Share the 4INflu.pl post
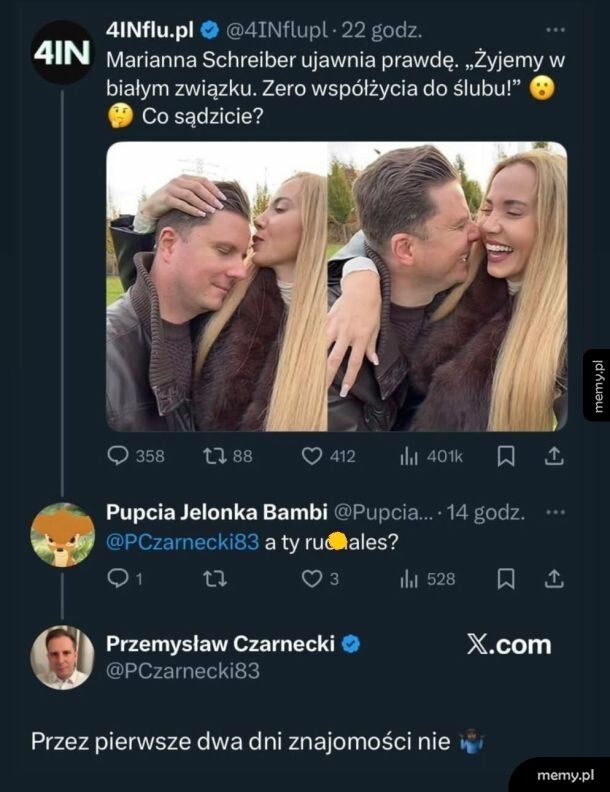Image resolution: width=610 pixels, height=792 pixels. click(x=553, y=456)
